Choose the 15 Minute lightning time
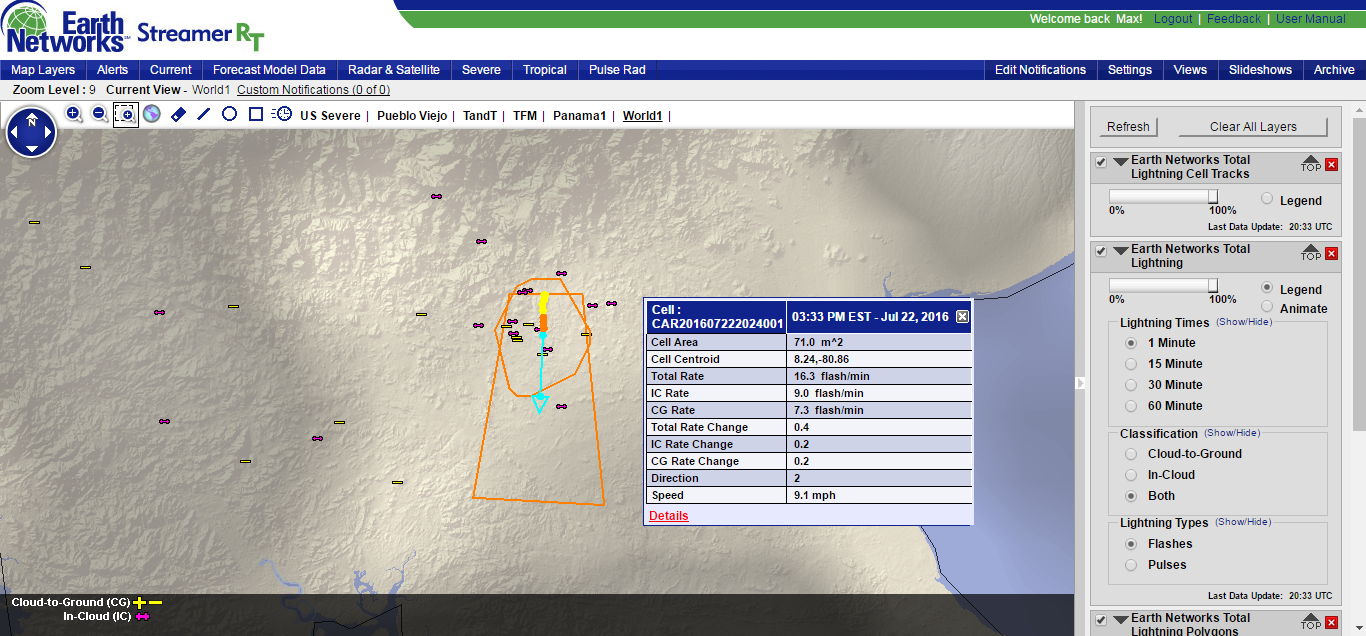This screenshot has width=1366, height=636. click(1131, 363)
